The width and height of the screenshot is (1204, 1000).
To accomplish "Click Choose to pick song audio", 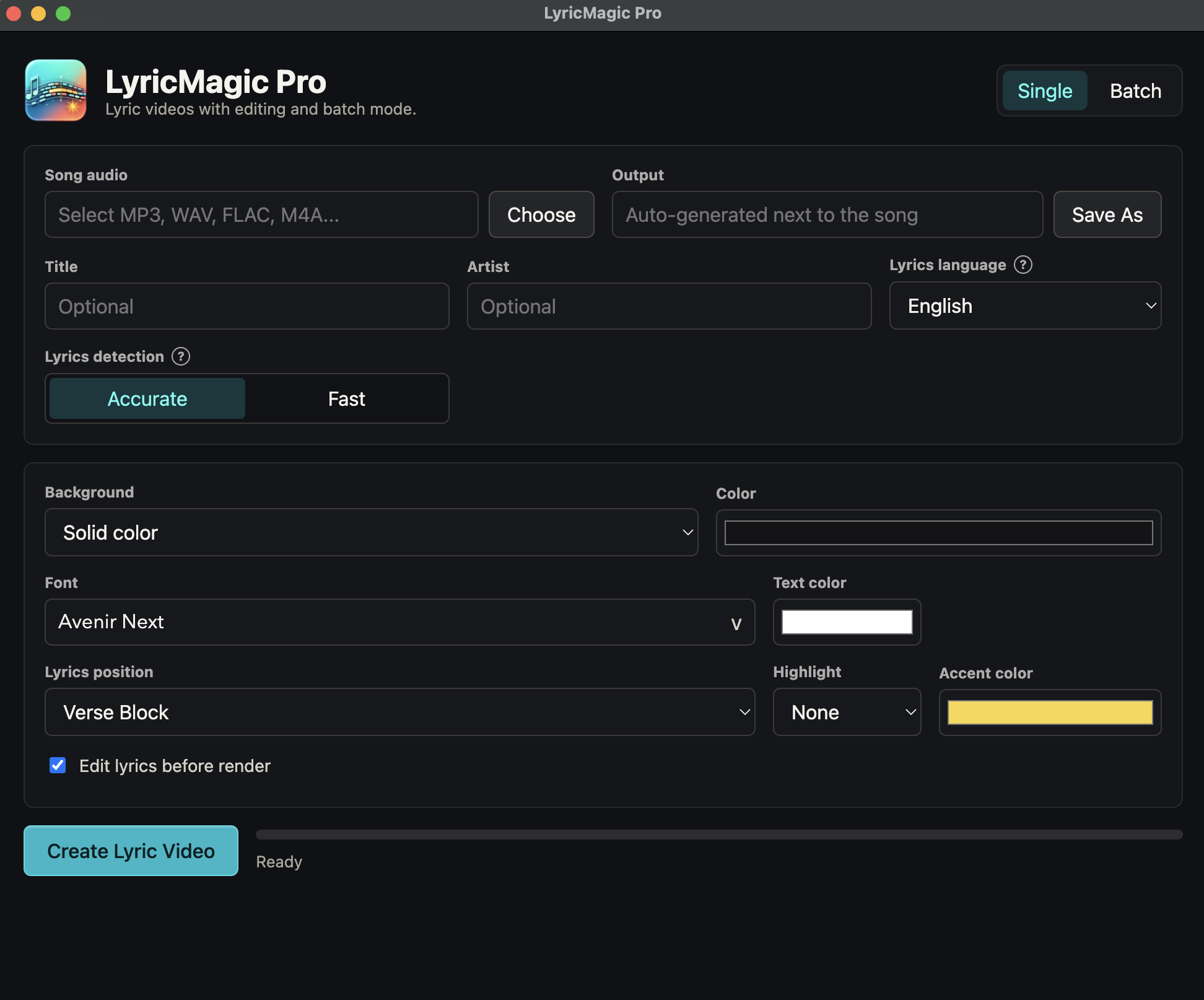I will tap(541, 214).
